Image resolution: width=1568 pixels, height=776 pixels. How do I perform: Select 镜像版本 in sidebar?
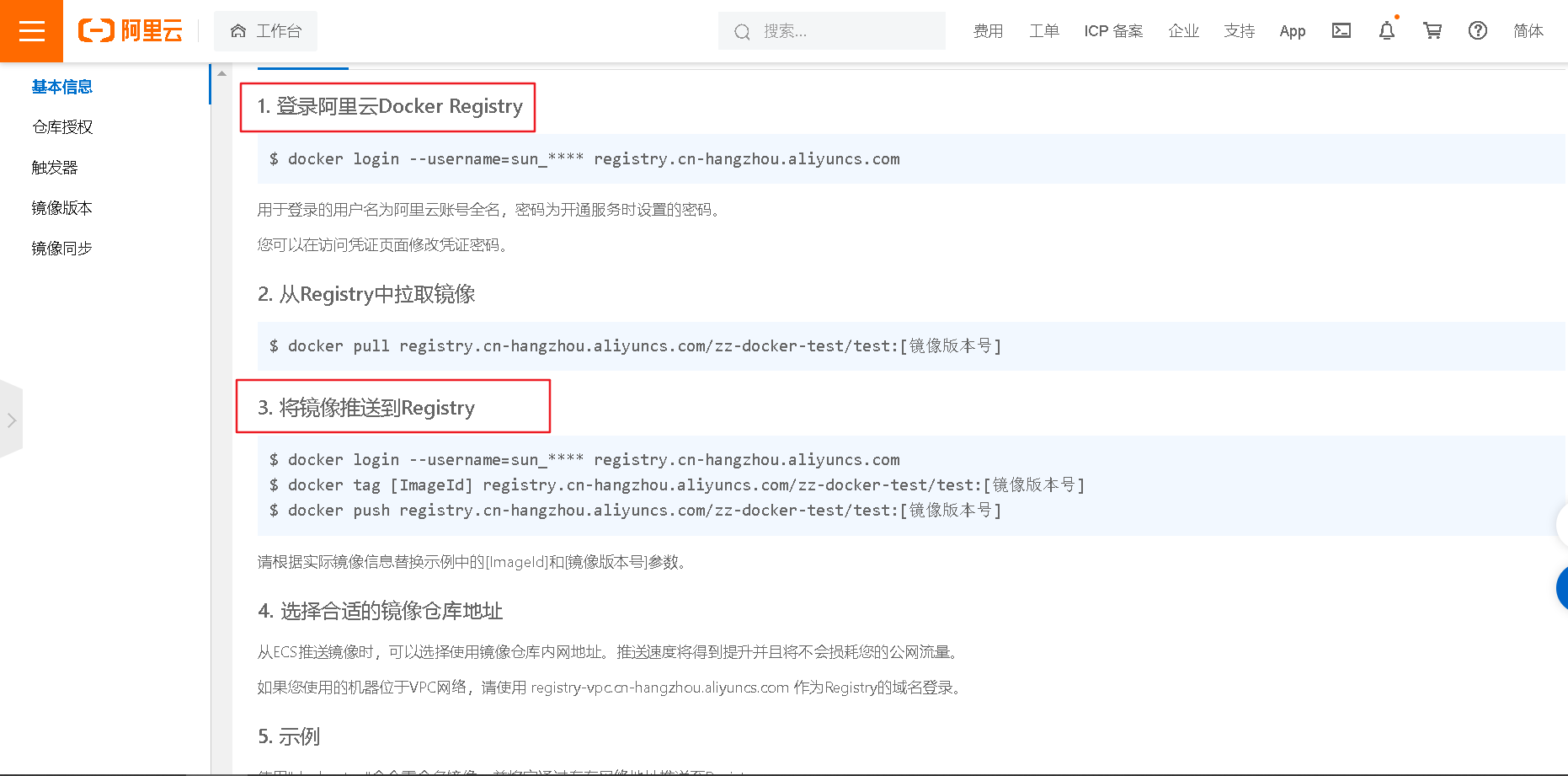point(62,208)
